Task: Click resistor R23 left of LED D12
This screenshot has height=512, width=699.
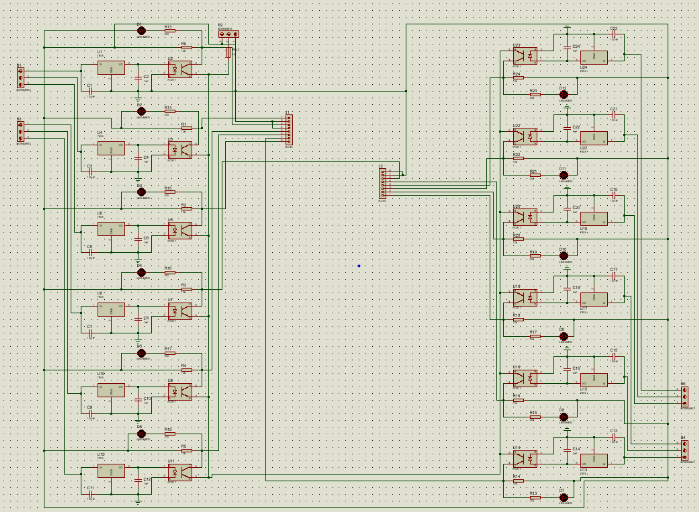Action: coord(535,94)
